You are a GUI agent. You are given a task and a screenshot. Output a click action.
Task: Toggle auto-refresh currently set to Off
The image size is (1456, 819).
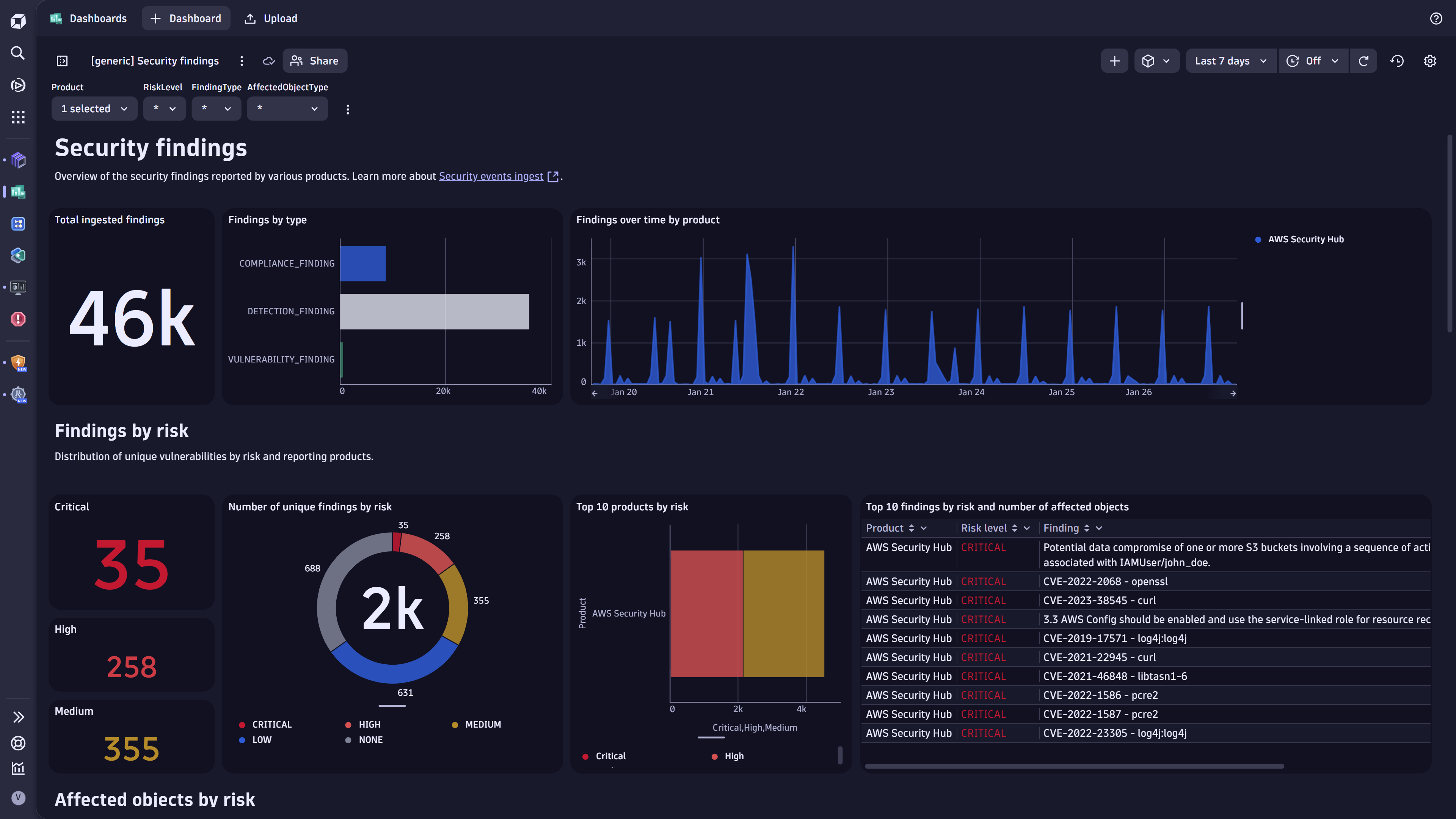(1312, 61)
